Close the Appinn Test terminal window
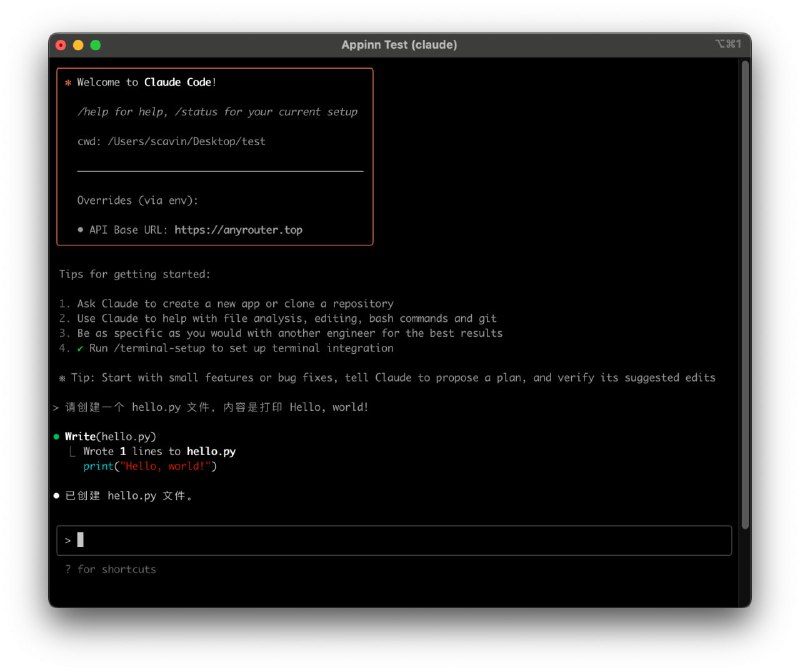 (61, 45)
